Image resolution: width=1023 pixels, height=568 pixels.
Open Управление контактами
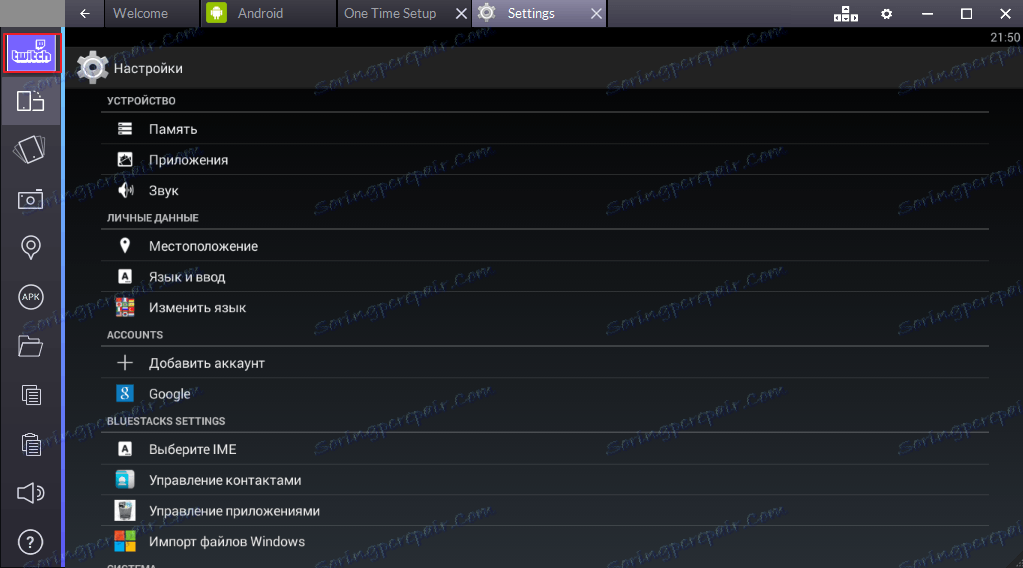545,479
